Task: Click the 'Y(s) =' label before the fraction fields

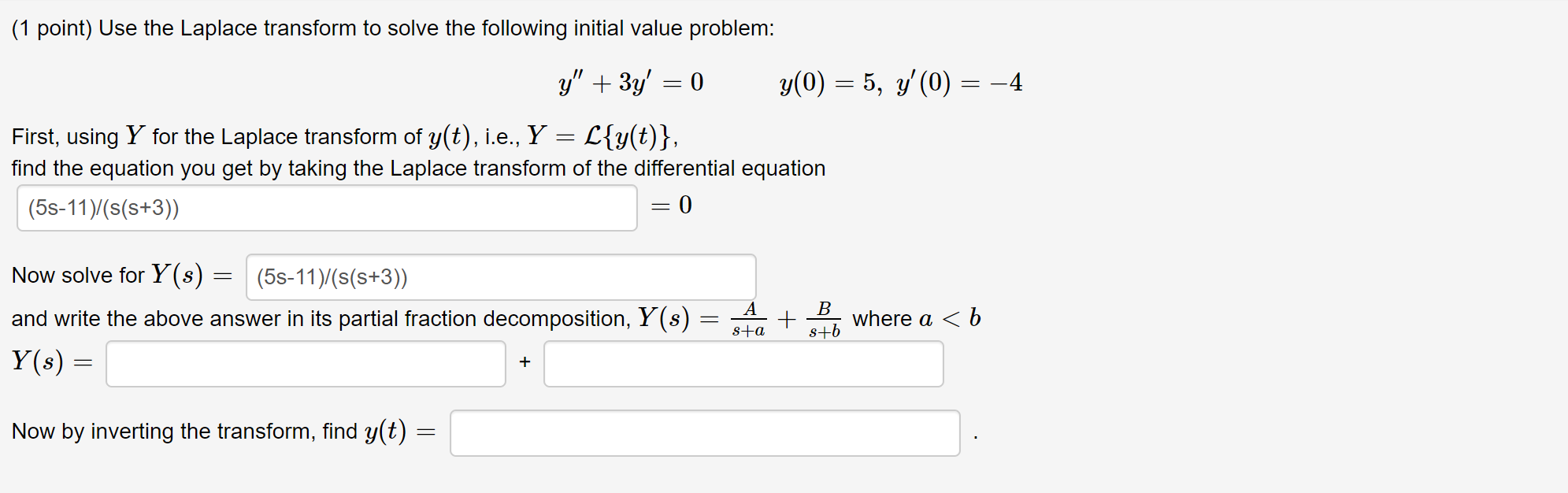Action: [52, 361]
